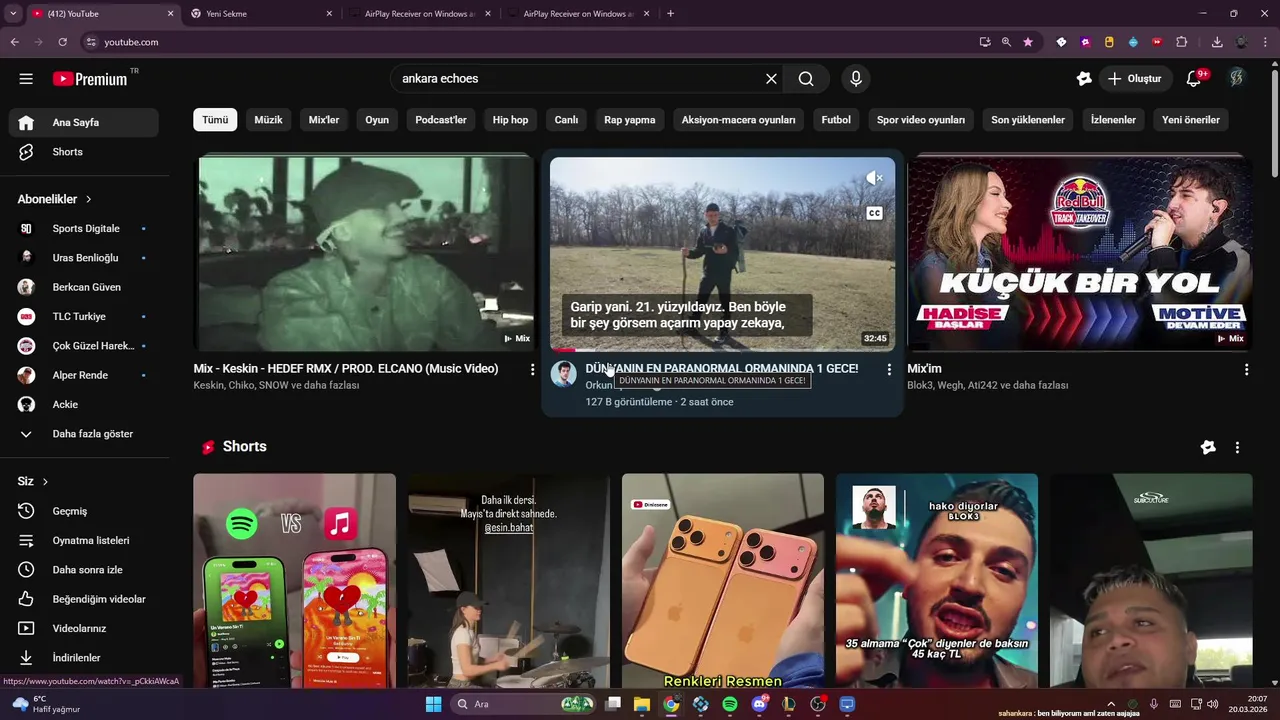Seek the red preview progress bar
Image resolution: width=1280 pixels, height=720 pixels.
[x=722, y=350]
